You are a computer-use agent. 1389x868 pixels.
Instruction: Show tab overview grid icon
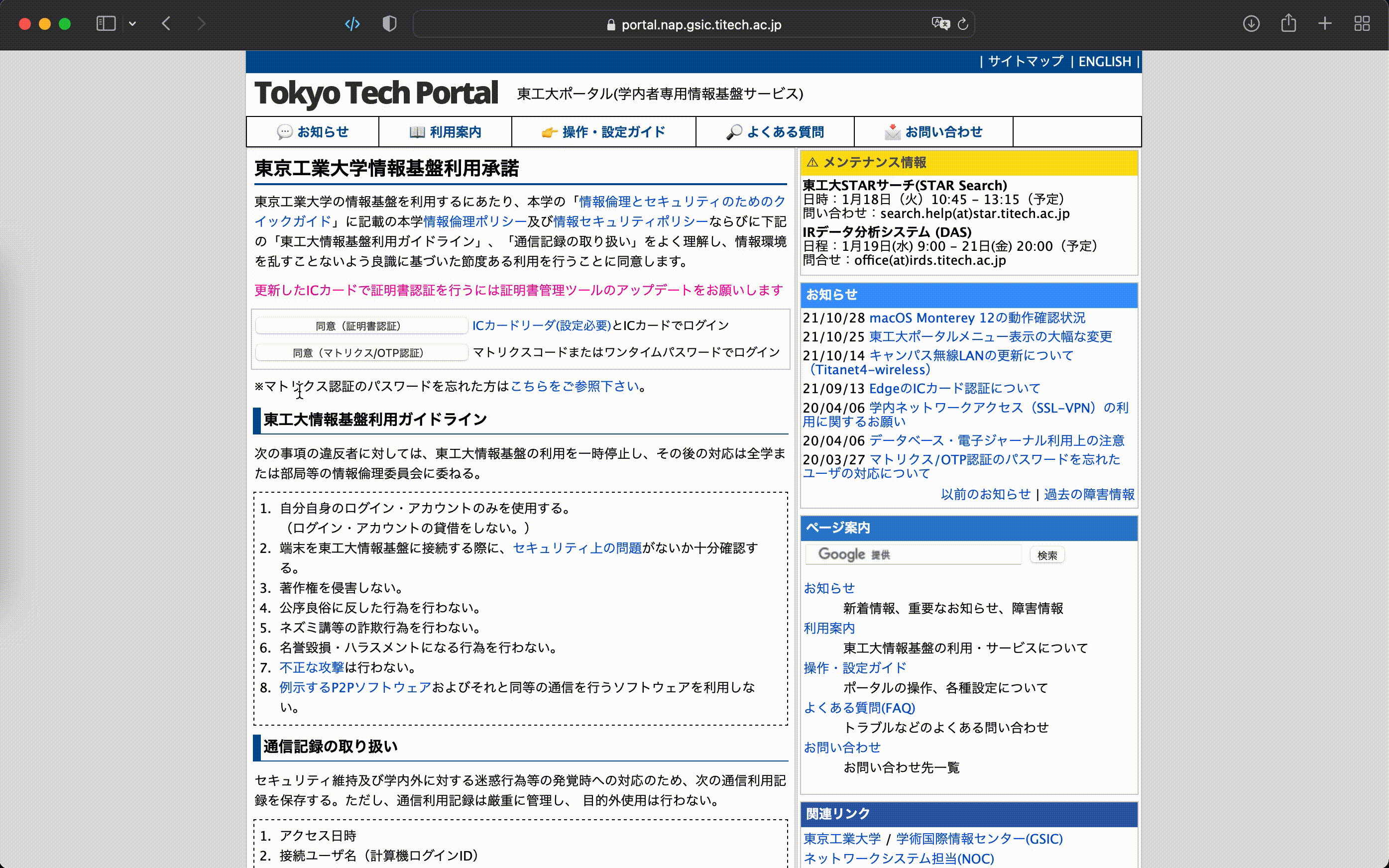pos(1362,23)
